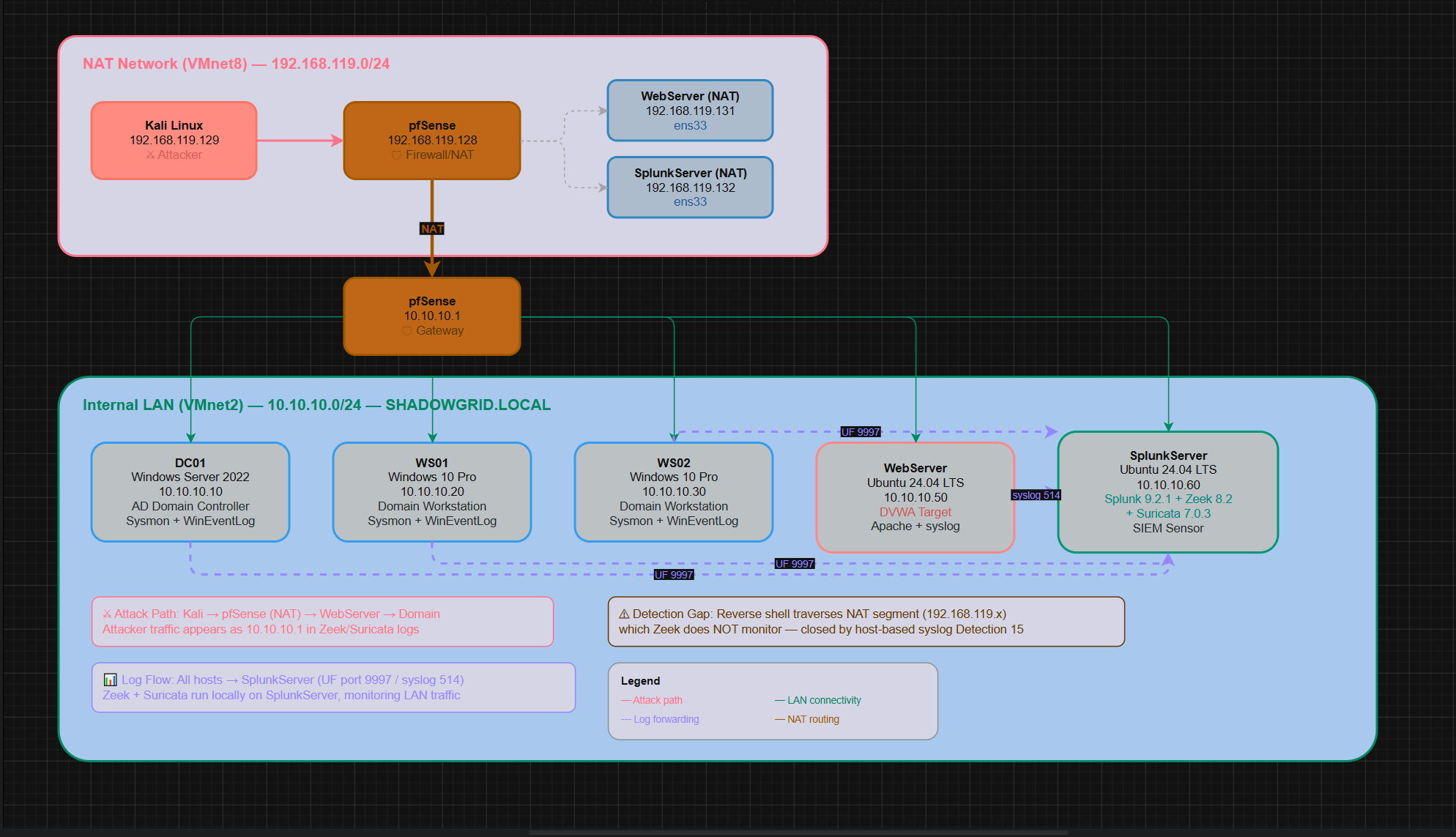Select the Kali Linux attacker node

coord(174,140)
